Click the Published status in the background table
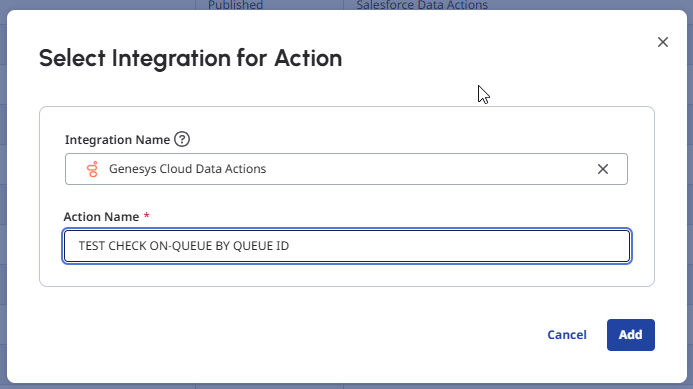This screenshot has height=389, width=693. pos(236,5)
